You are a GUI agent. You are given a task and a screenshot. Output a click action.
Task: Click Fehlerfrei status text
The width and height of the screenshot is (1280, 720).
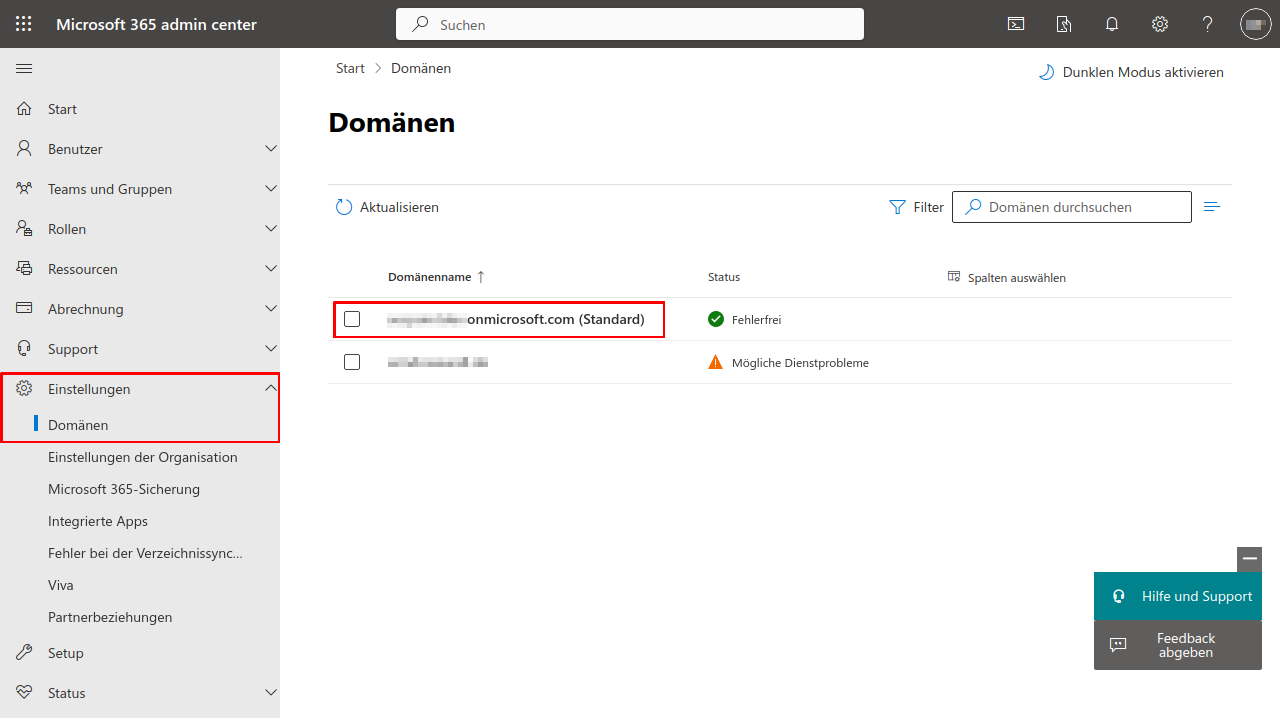756,320
